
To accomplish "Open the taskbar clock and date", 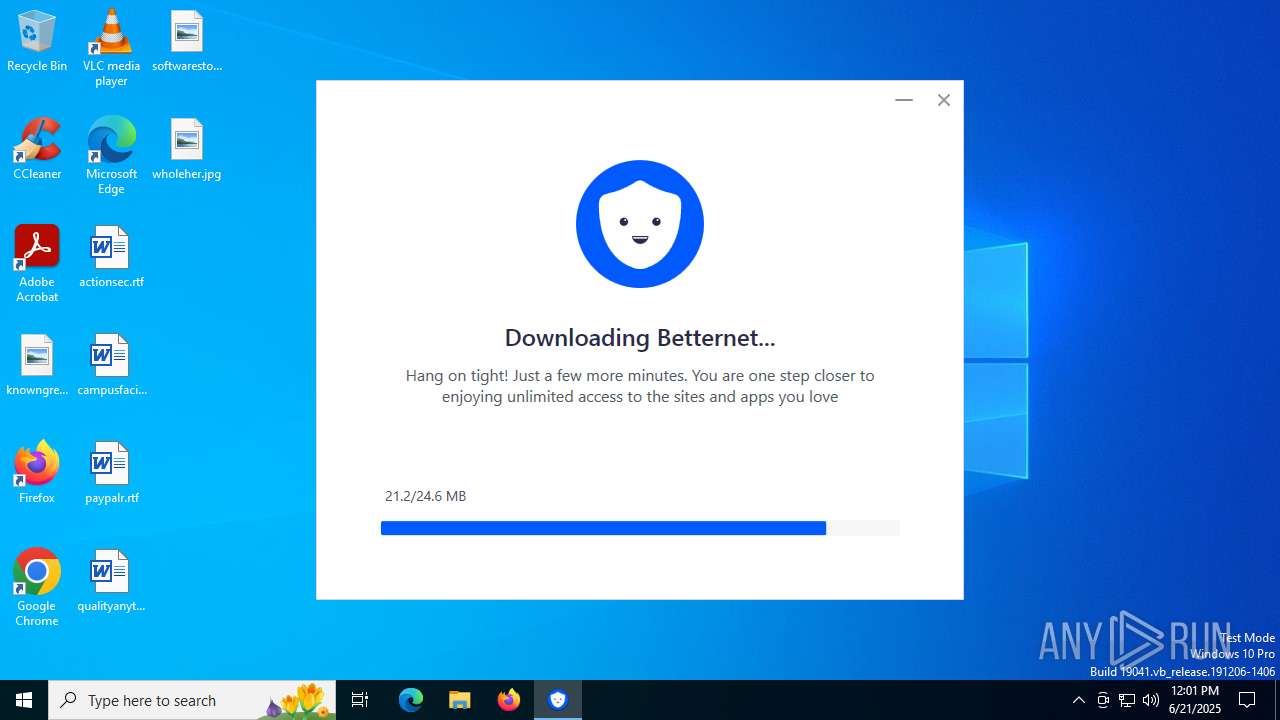I will [1195, 700].
